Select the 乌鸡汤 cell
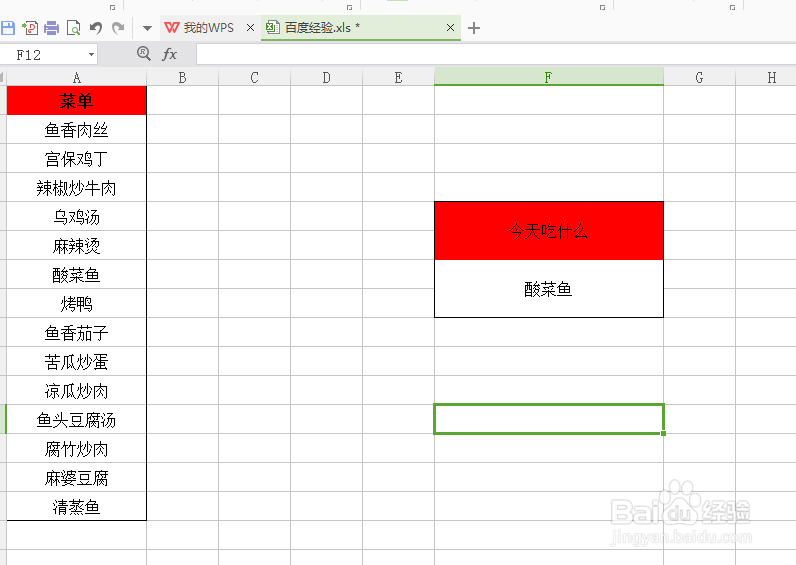Viewport: 796px width, 565px height. pyautogui.click(x=77, y=217)
